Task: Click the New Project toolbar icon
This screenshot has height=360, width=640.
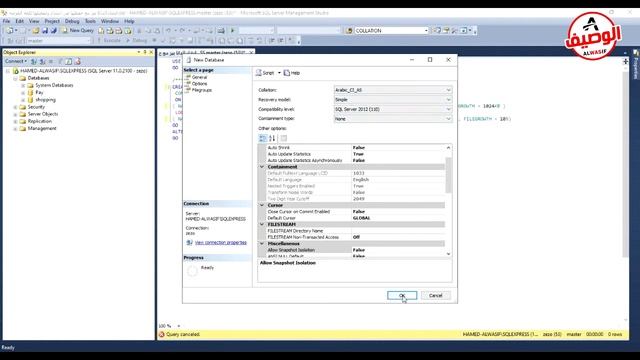Action: (x=10, y=31)
